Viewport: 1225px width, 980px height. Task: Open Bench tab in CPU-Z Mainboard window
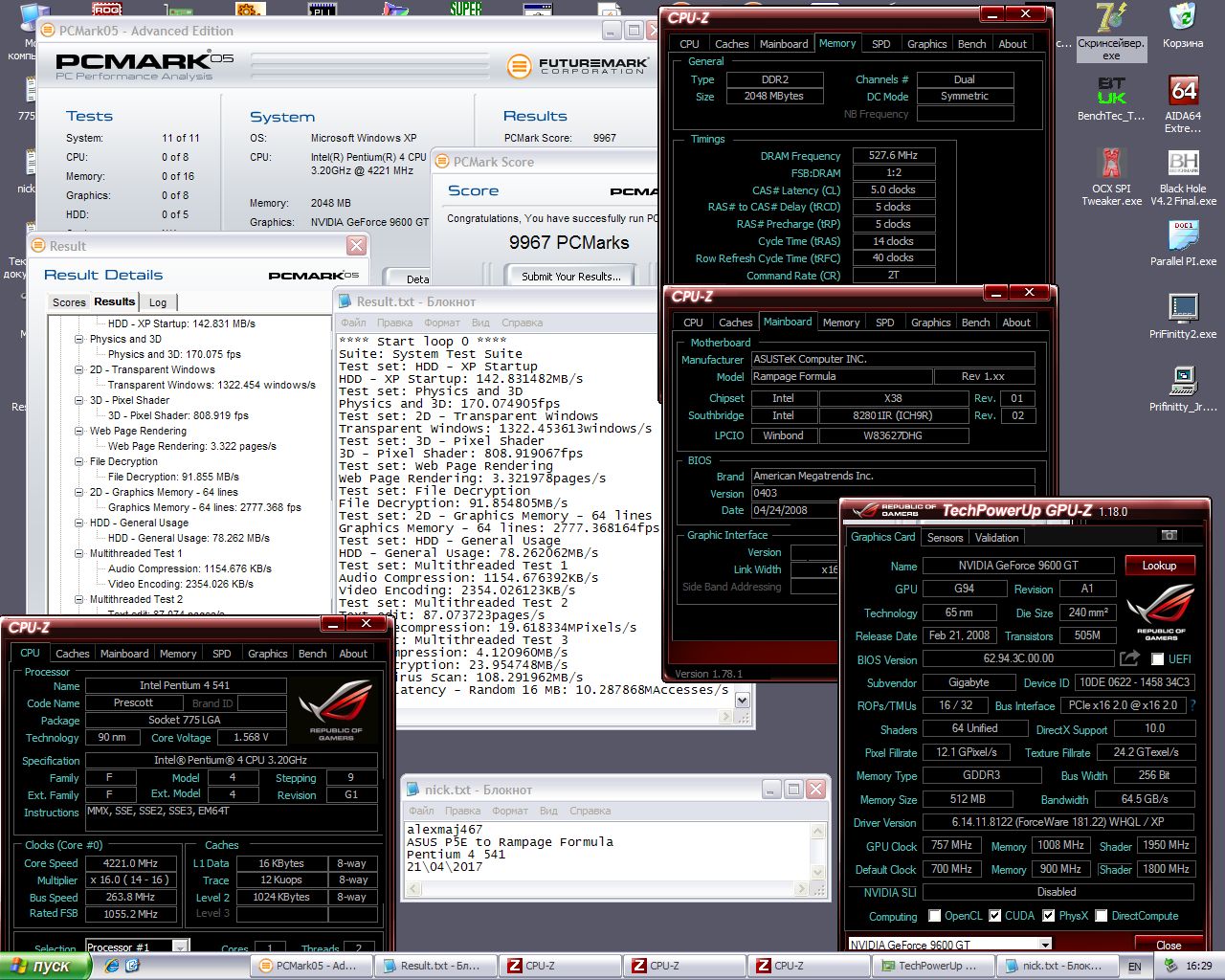975,323
